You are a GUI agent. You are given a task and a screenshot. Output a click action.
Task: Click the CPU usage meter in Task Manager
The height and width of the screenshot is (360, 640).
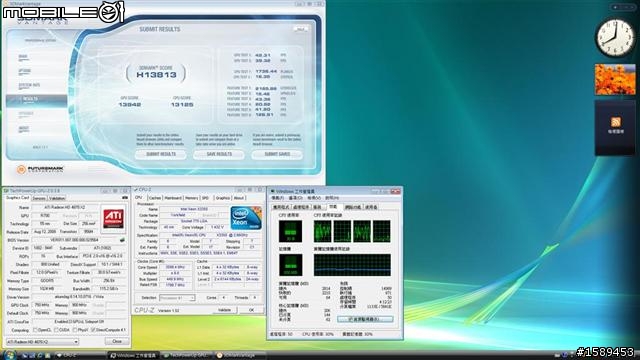[x=291, y=231]
